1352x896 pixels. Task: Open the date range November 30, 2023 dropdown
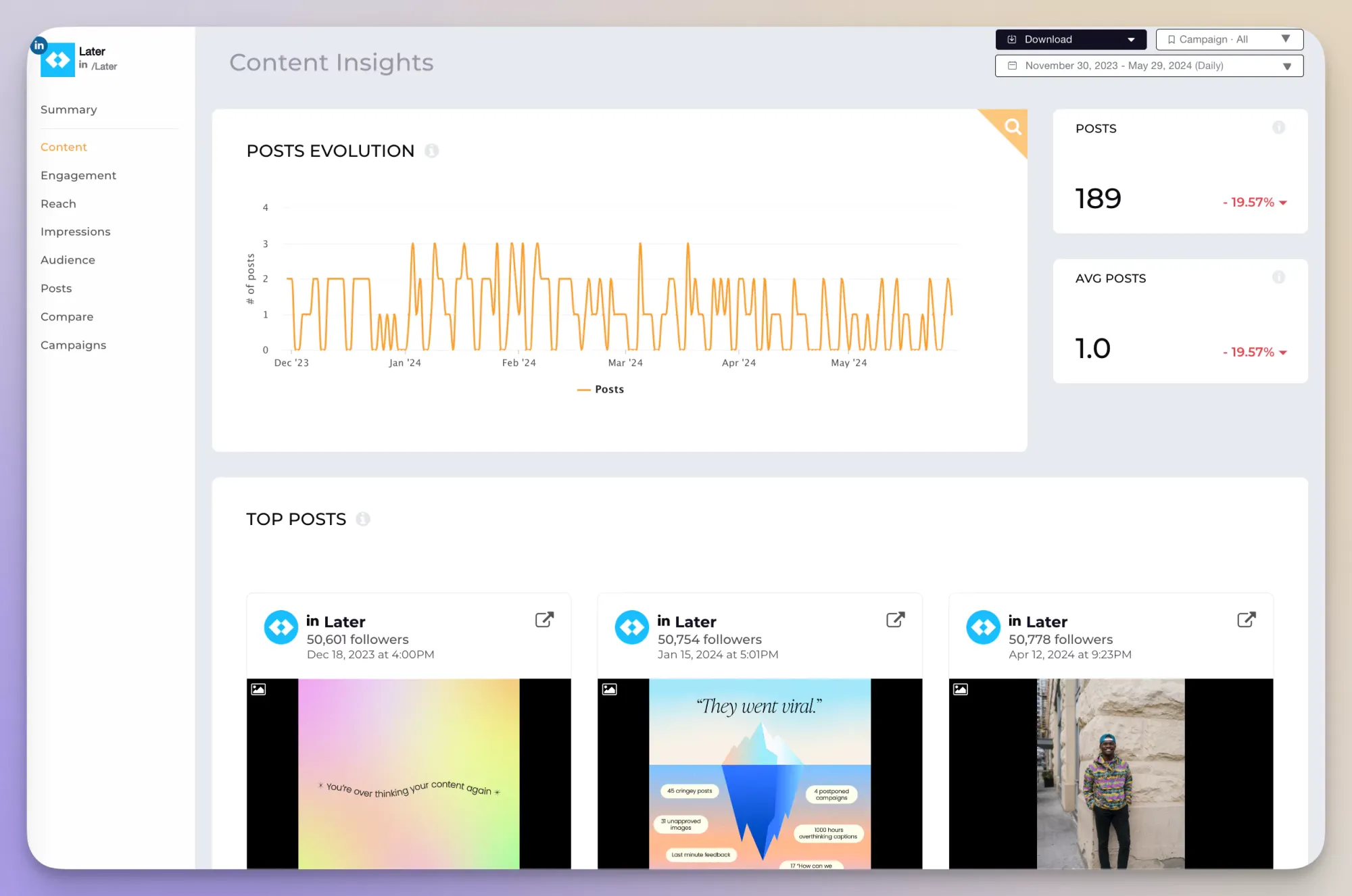click(x=1149, y=66)
